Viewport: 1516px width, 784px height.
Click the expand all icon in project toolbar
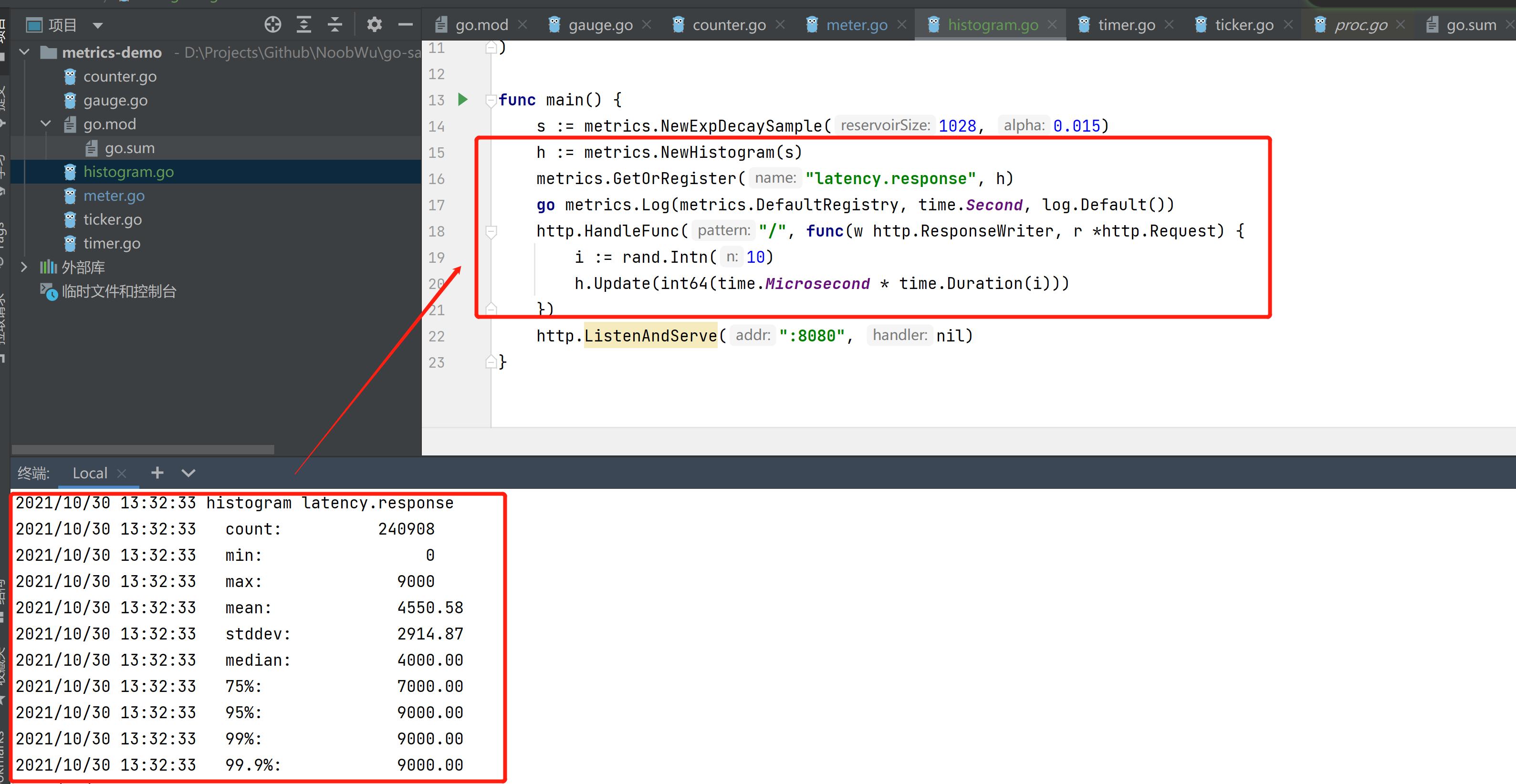(x=303, y=25)
